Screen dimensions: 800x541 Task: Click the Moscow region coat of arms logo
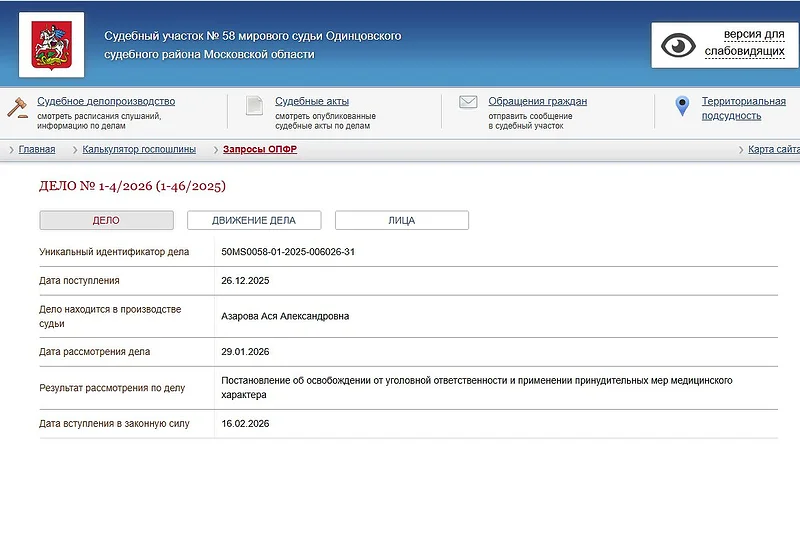click(x=51, y=45)
